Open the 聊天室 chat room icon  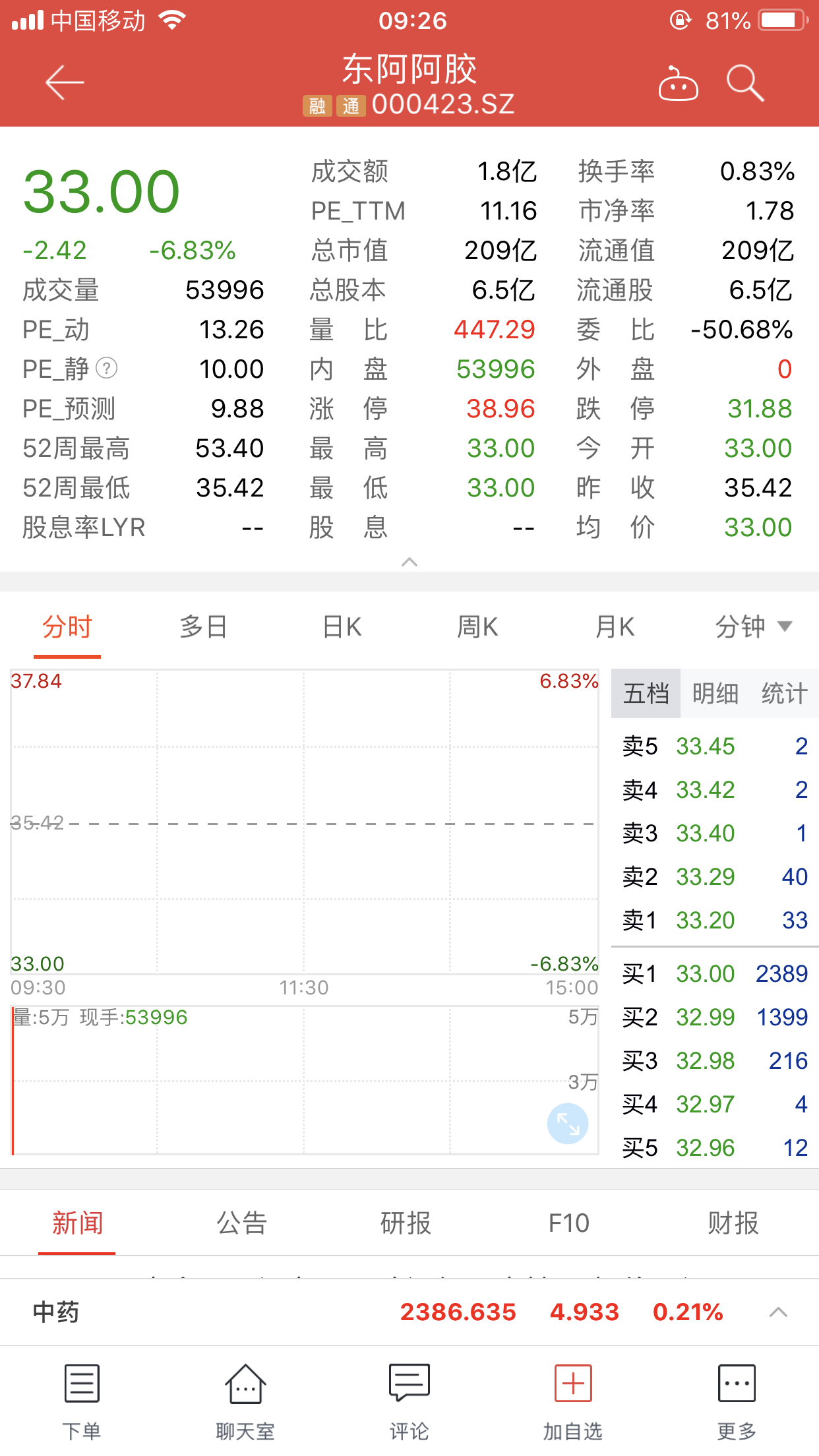coord(245,1401)
